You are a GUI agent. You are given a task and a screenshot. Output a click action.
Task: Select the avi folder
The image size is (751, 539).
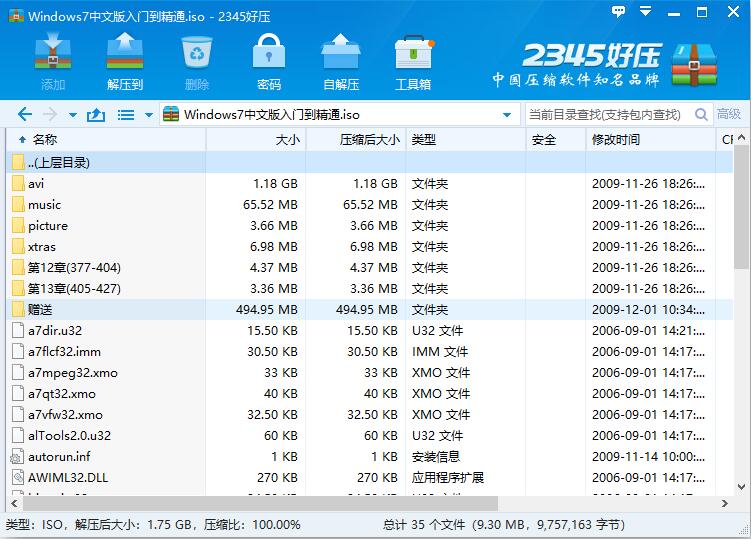[370, 183]
